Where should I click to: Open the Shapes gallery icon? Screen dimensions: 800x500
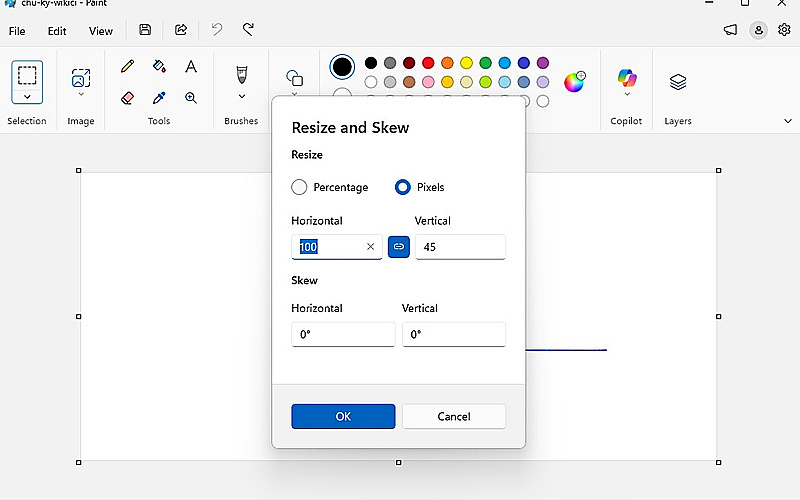click(294, 78)
